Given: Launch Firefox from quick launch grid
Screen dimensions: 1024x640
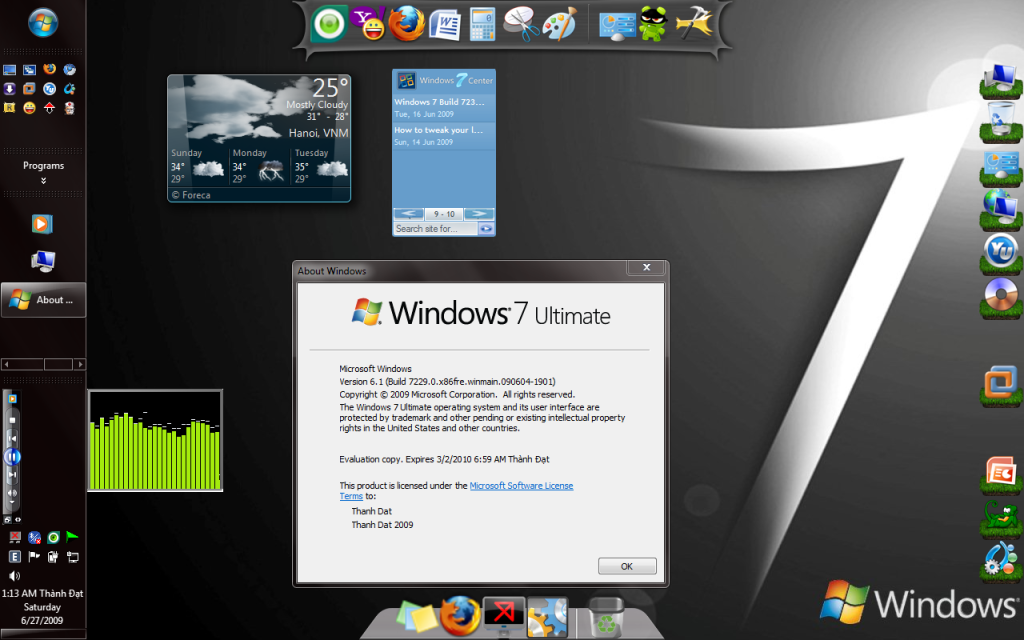Looking at the screenshot, I should point(50,69).
